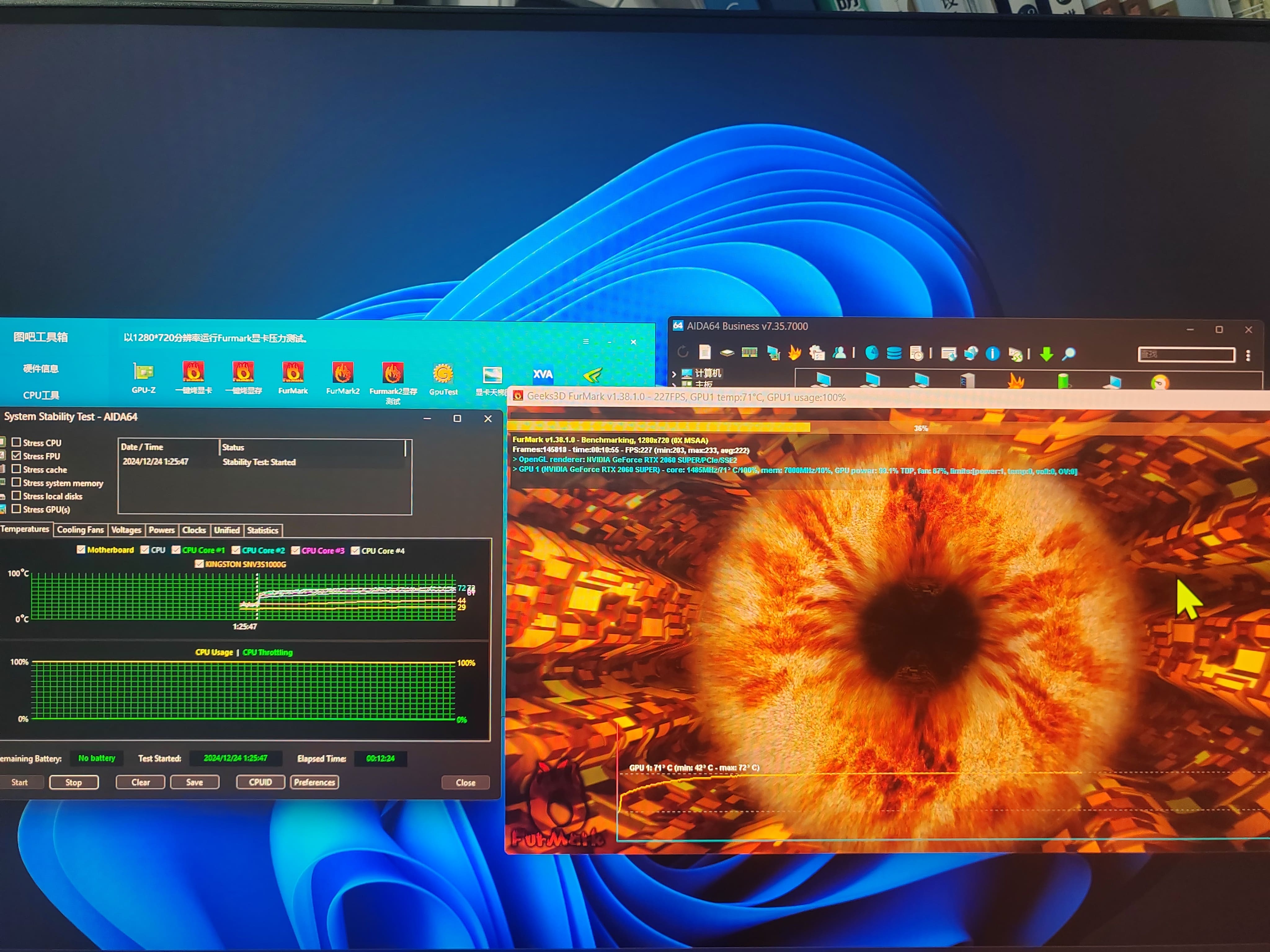Toggle the KINGSTON SNV3S1000G graph checkbox
This screenshot has height=952, width=1270.
(199, 564)
